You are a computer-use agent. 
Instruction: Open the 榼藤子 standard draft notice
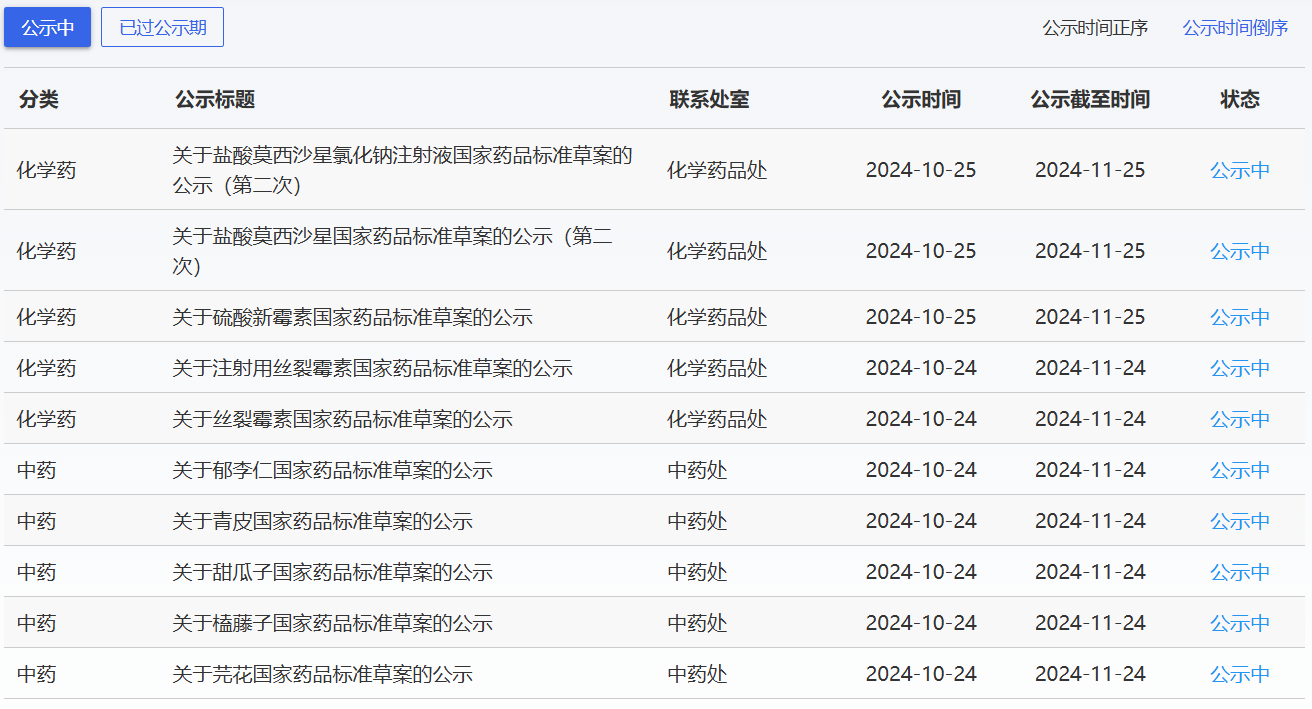pos(332,623)
